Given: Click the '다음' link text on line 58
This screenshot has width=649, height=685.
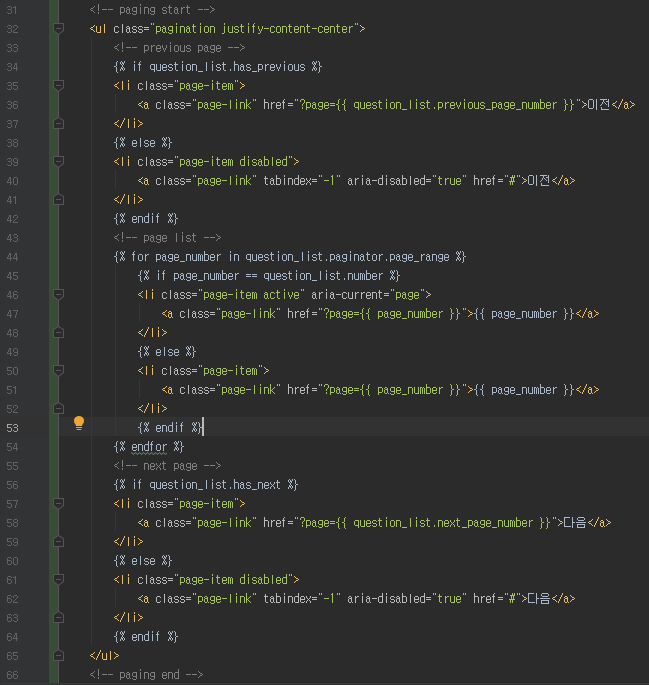Looking at the screenshot, I should coord(575,523).
